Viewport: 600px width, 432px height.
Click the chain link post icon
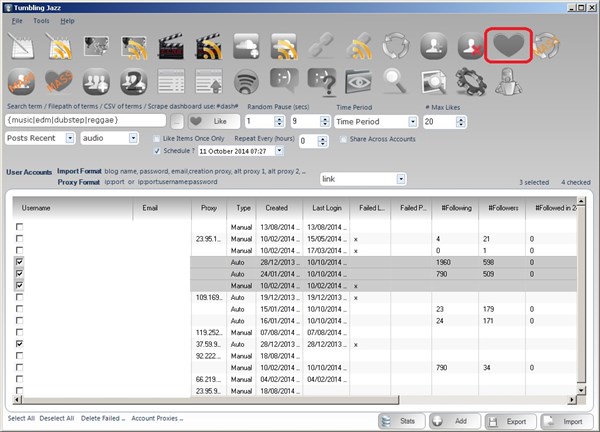(321, 46)
